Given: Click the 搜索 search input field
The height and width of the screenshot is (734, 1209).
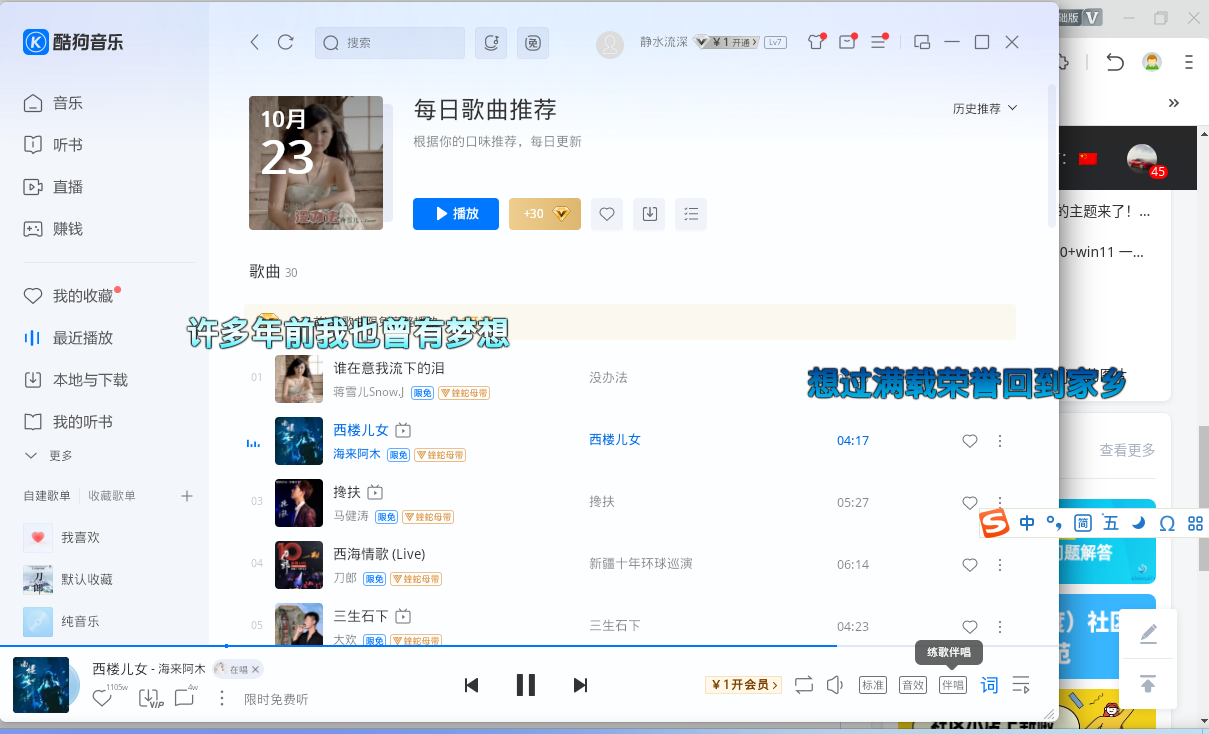Looking at the screenshot, I should point(390,43).
